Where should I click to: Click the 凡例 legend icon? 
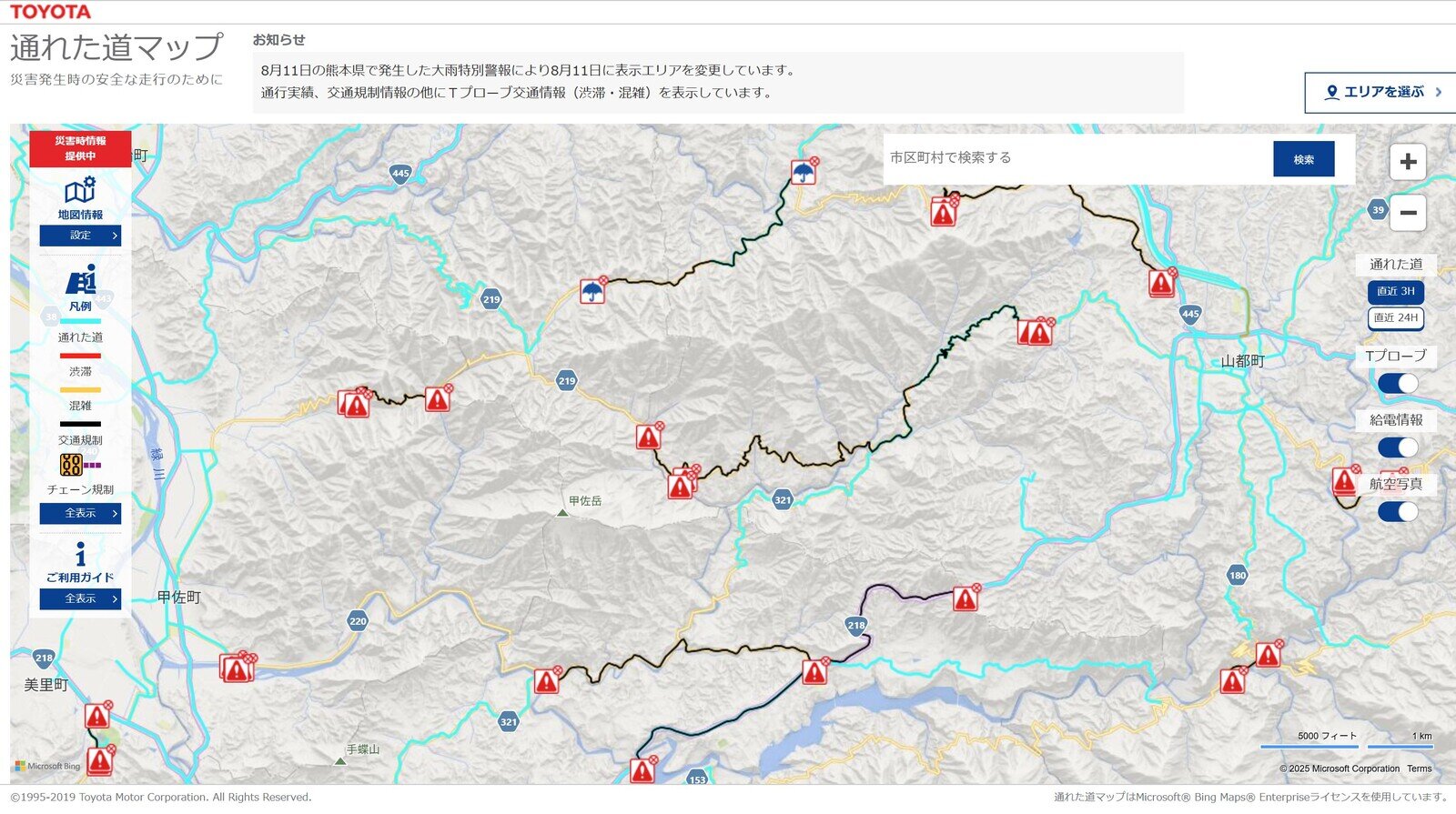click(80, 281)
